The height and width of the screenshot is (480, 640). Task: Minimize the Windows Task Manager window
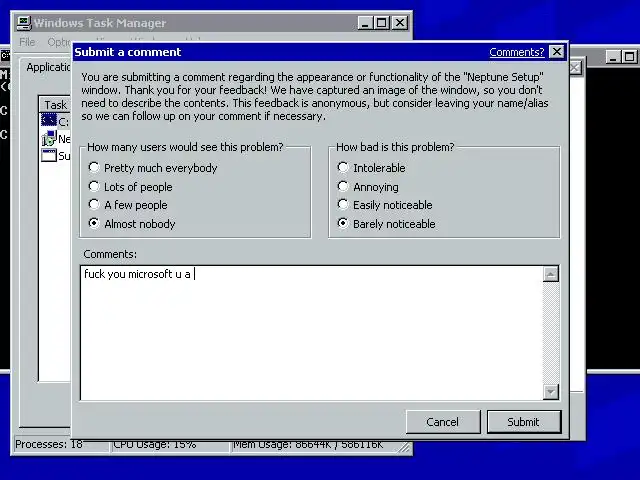[x=365, y=23]
